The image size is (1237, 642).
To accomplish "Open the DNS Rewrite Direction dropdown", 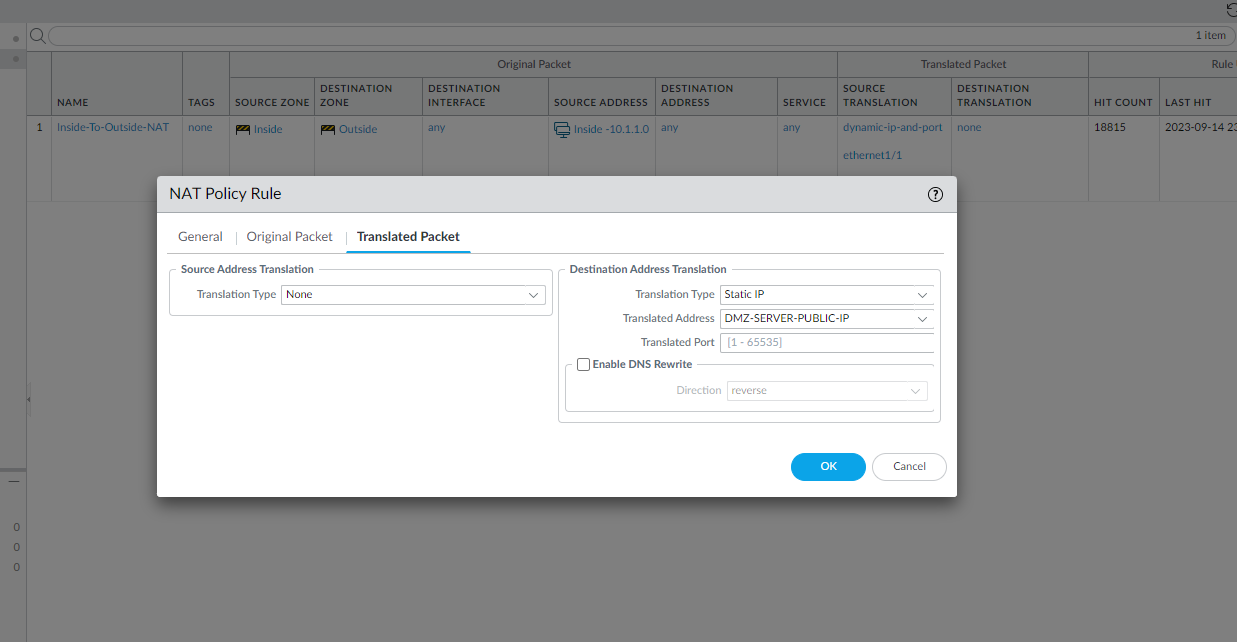I will tap(827, 390).
